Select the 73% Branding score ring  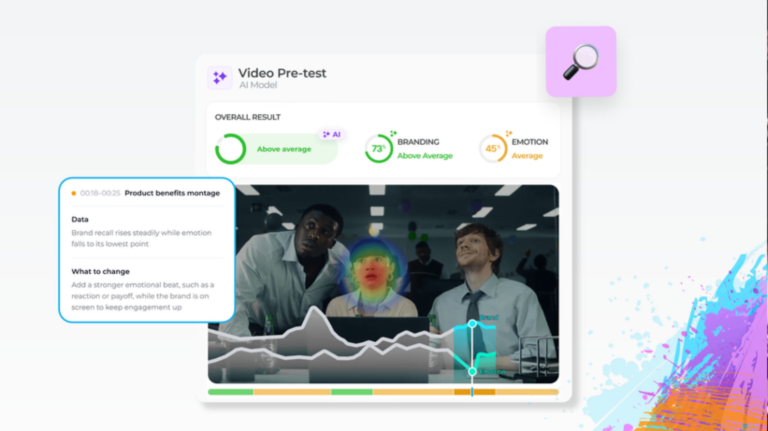(x=379, y=148)
